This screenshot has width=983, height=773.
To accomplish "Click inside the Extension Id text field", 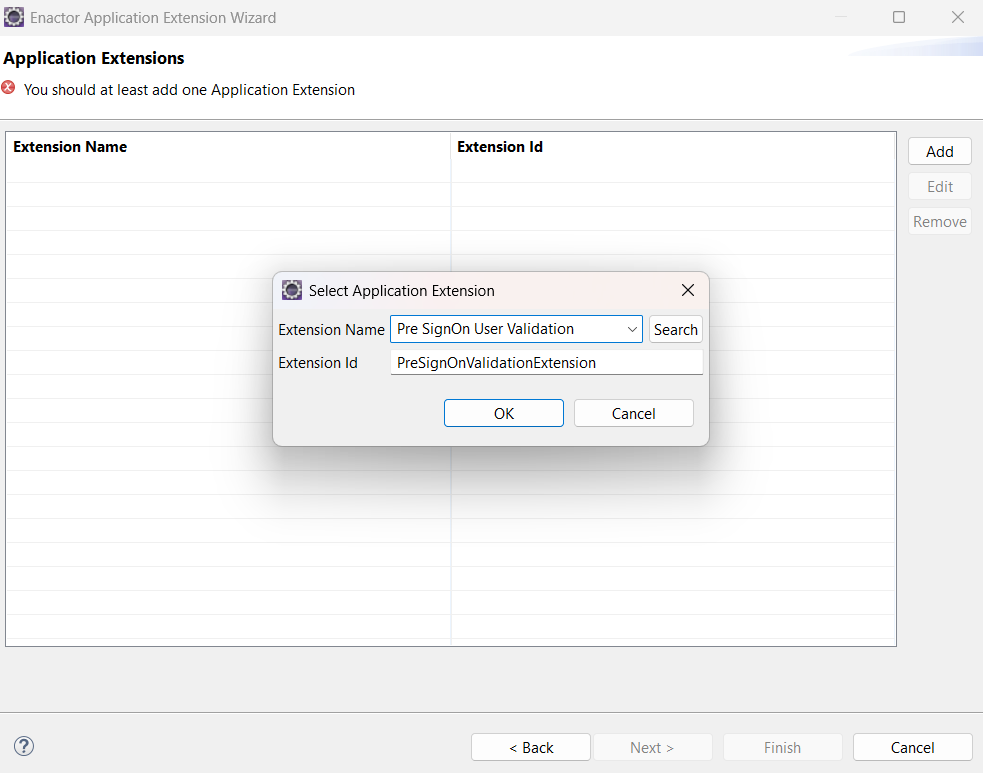I will coord(546,362).
